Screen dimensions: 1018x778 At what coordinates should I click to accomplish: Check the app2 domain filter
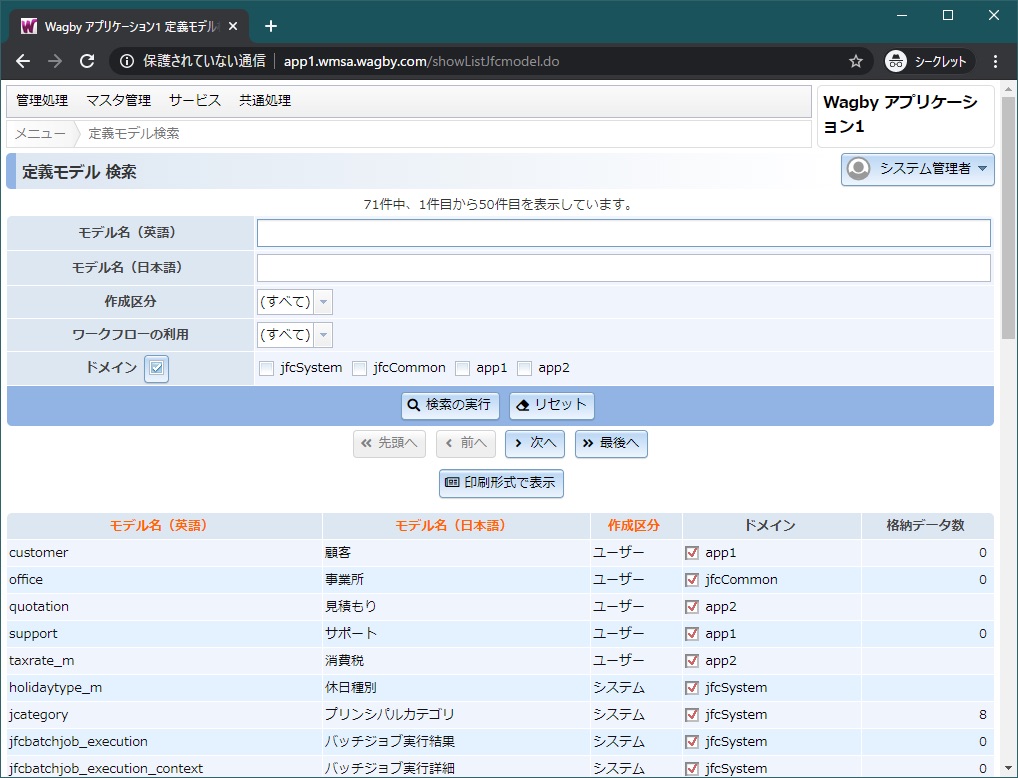[x=524, y=368]
